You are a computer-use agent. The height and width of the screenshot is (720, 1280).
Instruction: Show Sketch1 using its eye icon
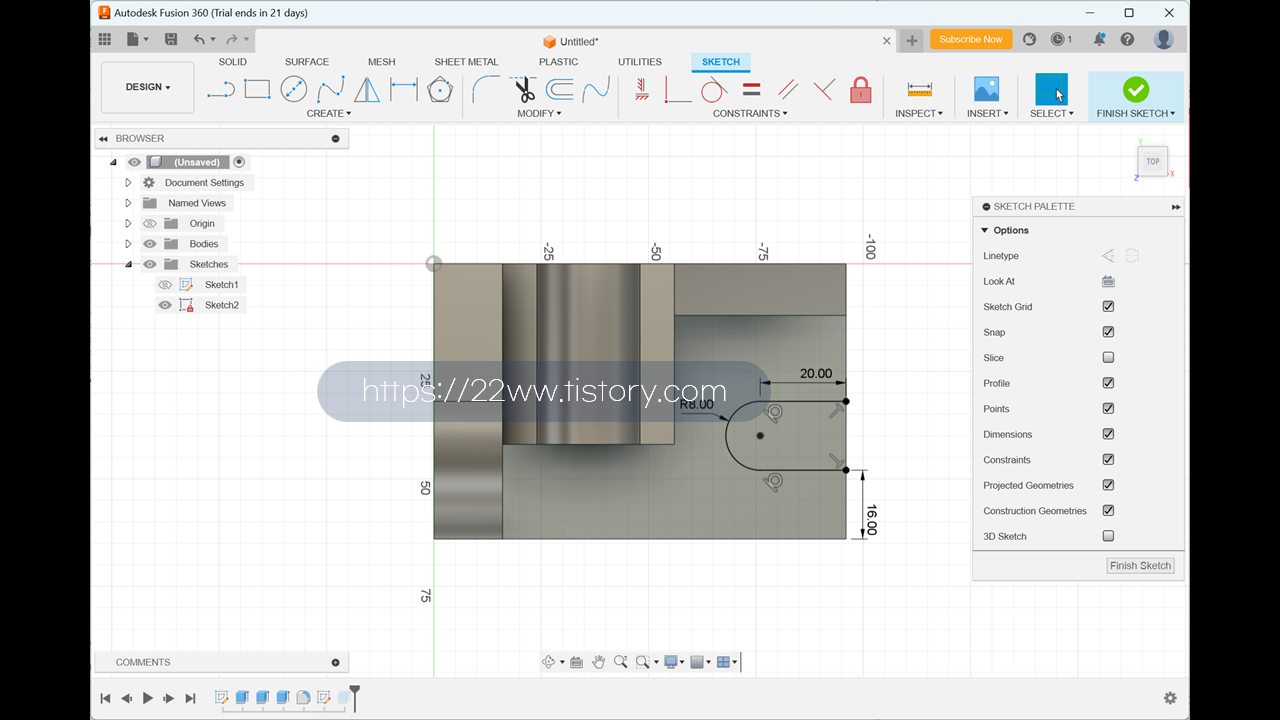(x=165, y=285)
